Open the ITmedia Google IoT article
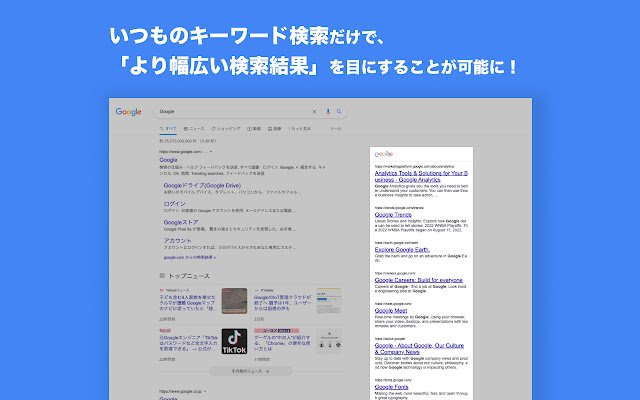Viewport: 640px width, 400px height. 282,303
